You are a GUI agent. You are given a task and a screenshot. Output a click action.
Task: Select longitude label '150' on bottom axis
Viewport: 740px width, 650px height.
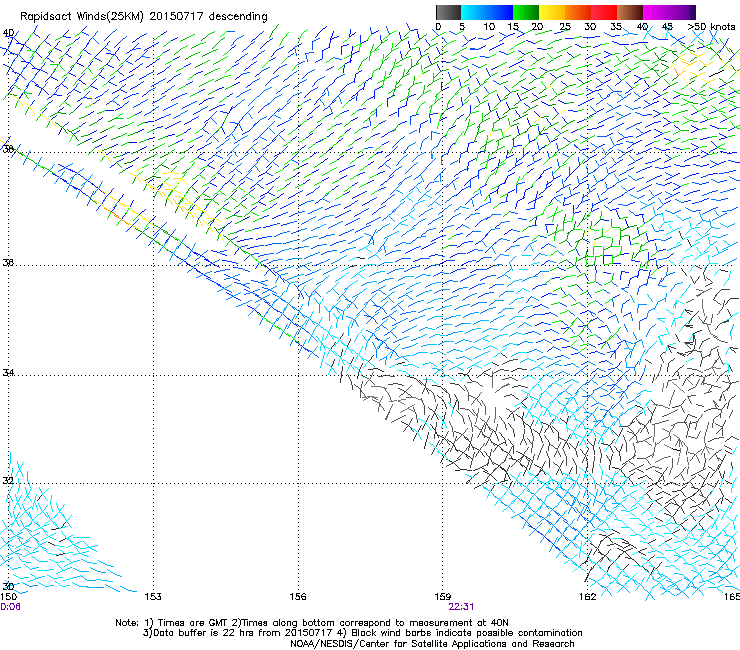[x=8, y=597]
